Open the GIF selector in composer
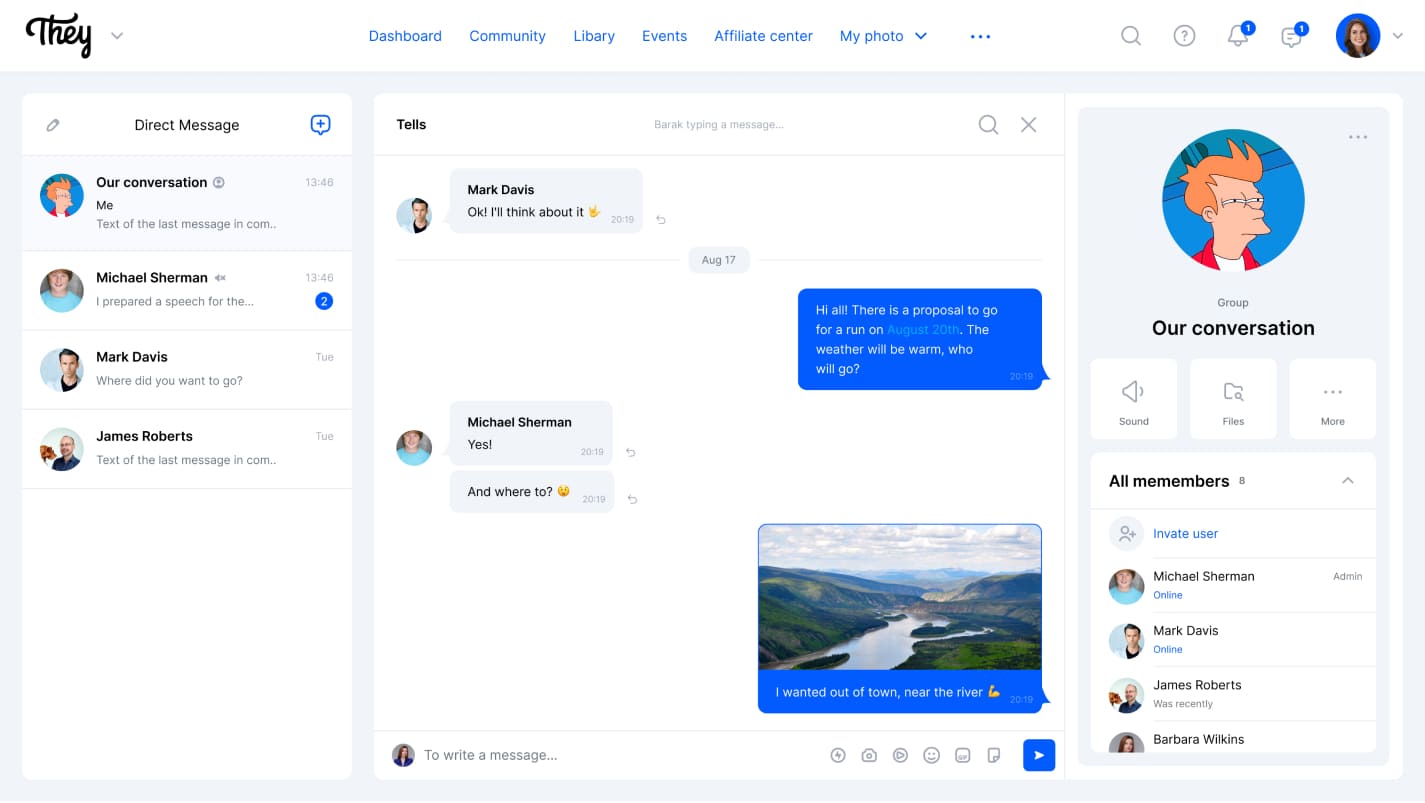This screenshot has height=803, width=1425. point(962,756)
